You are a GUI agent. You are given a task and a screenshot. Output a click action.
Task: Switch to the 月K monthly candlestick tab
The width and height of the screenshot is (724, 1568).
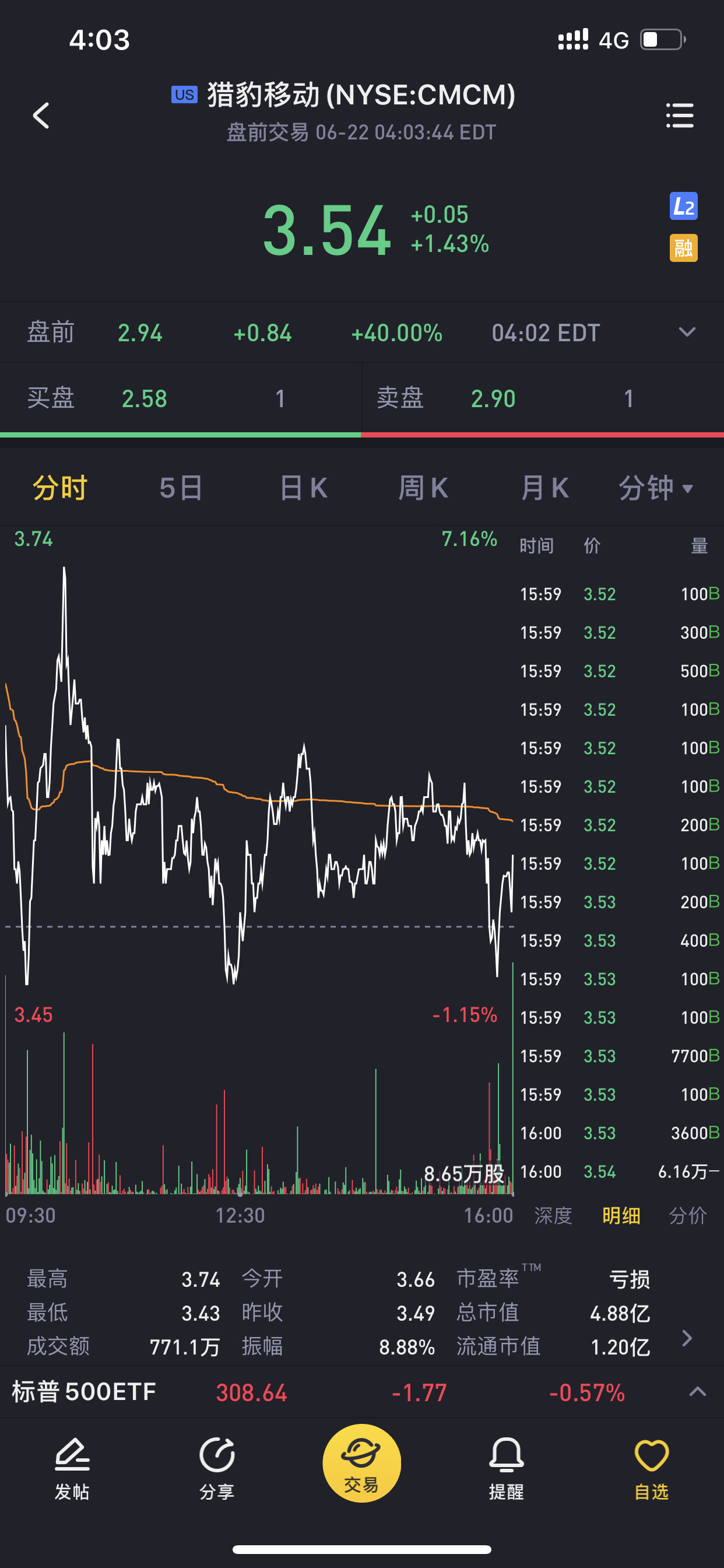(544, 488)
